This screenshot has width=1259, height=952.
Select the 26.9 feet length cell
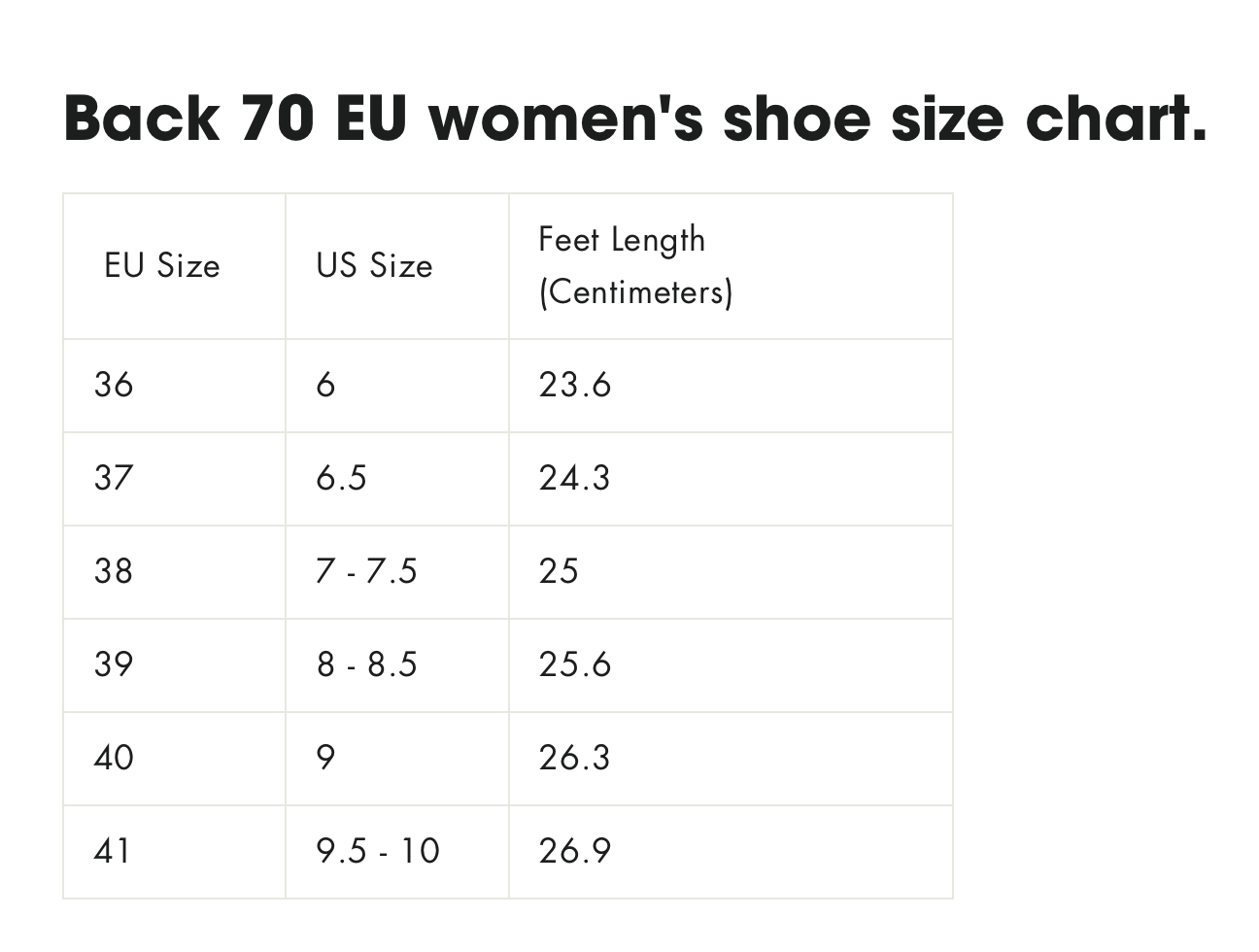(x=575, y=851)
